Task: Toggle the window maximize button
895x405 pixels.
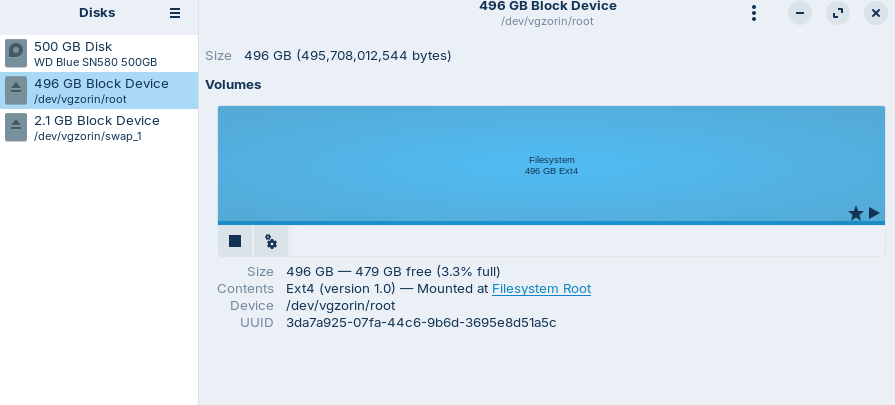Action: point(837,13)
